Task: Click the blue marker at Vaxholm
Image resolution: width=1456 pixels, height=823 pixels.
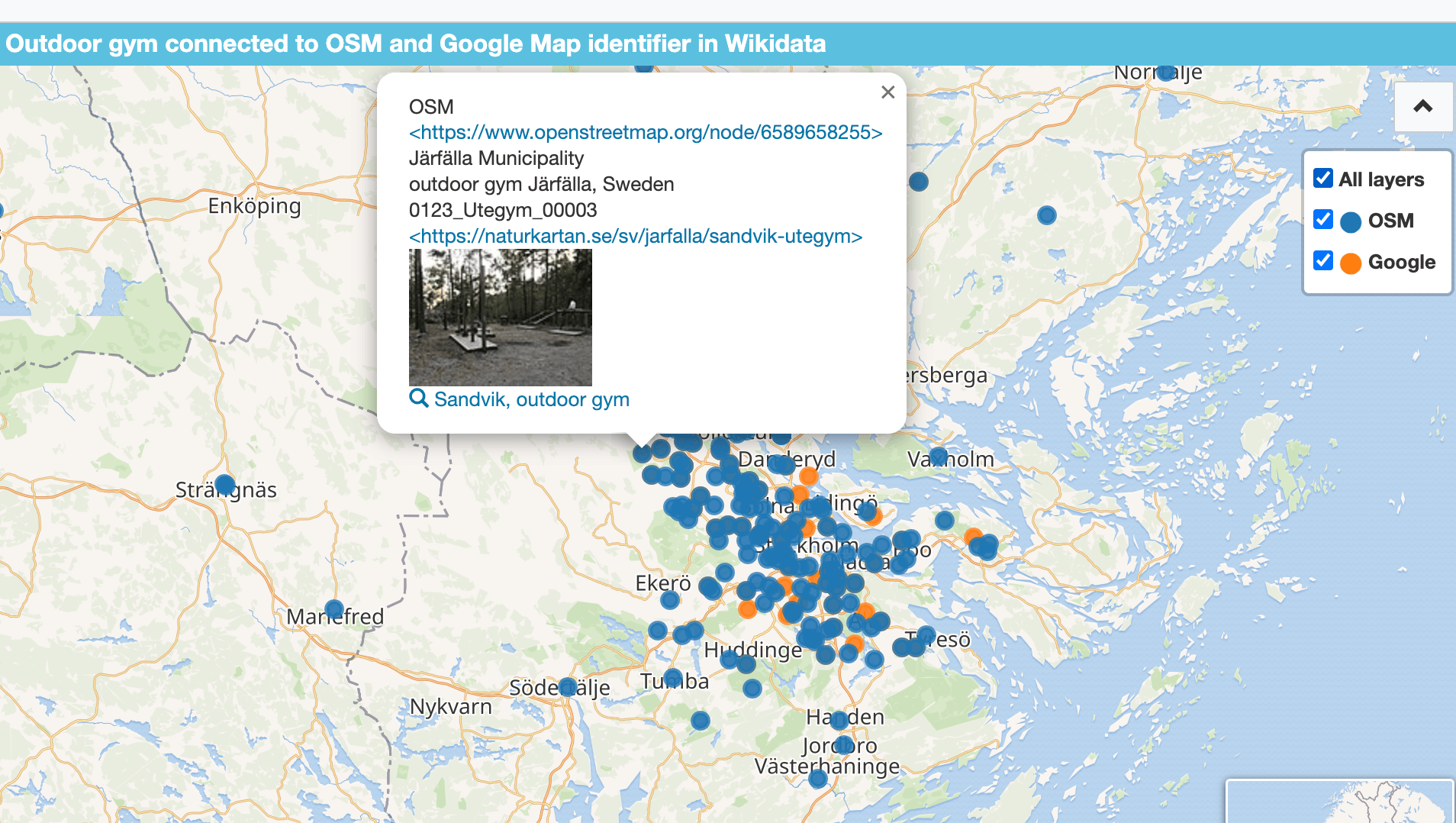Action: (x=939, y=457)
